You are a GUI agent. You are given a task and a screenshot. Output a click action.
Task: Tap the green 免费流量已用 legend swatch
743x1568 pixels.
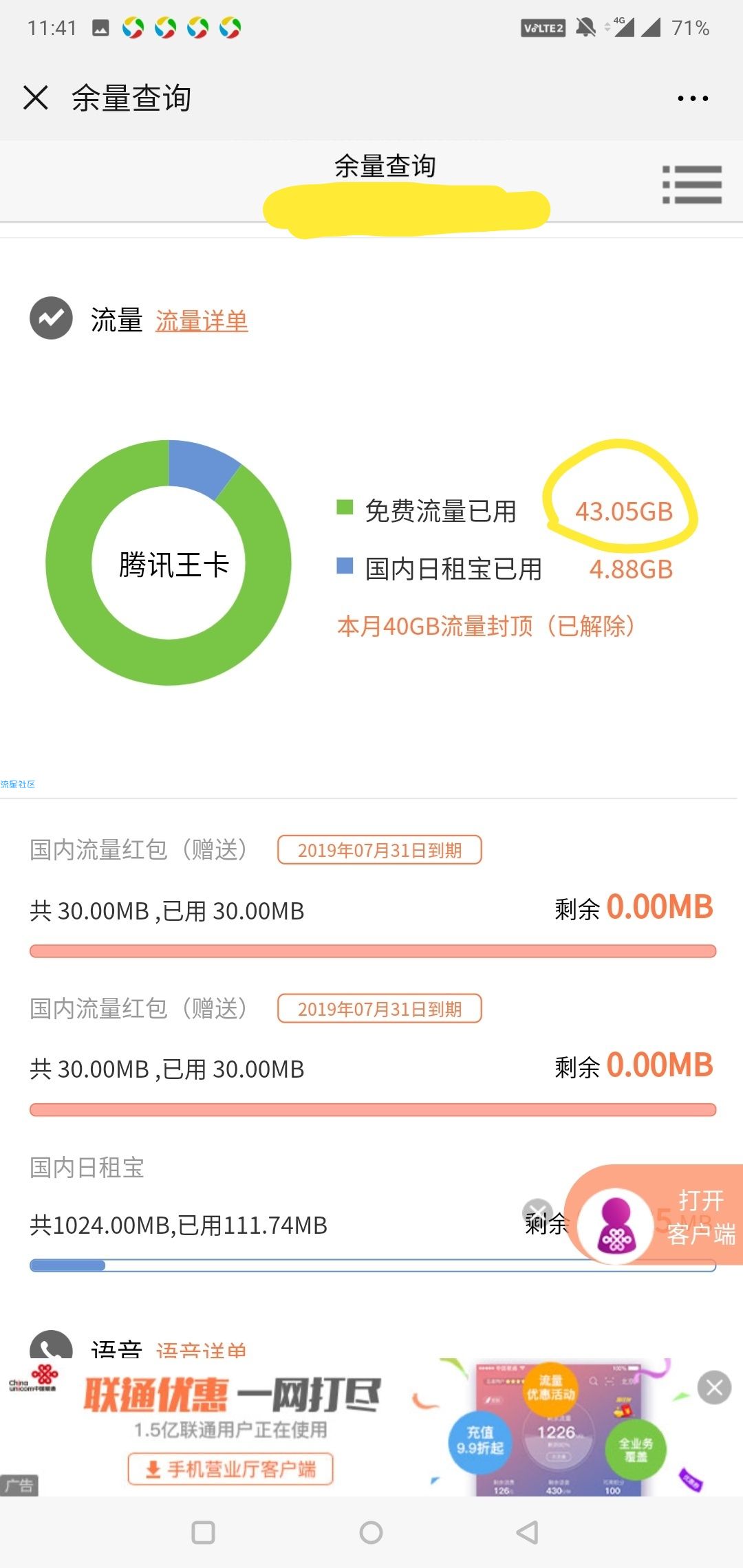[x=345, y=508]
